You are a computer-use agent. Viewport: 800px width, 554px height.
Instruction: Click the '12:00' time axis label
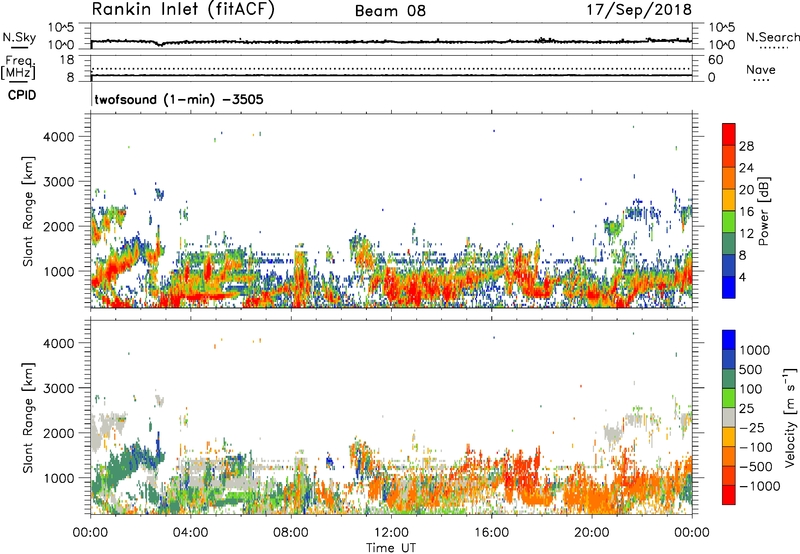pyautogui.click(x=391, y=533)
